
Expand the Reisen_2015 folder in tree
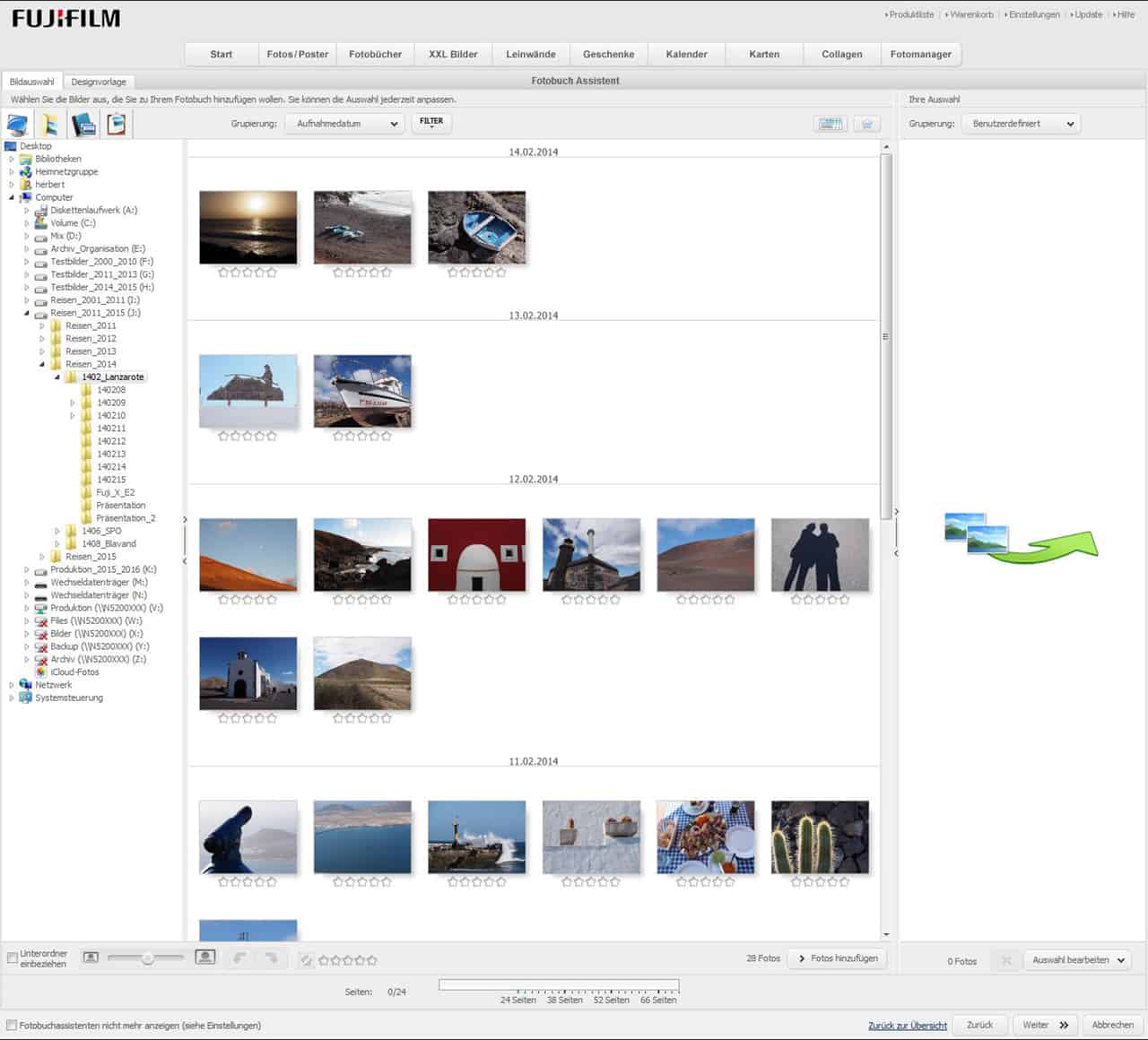(x=42, y=557)
